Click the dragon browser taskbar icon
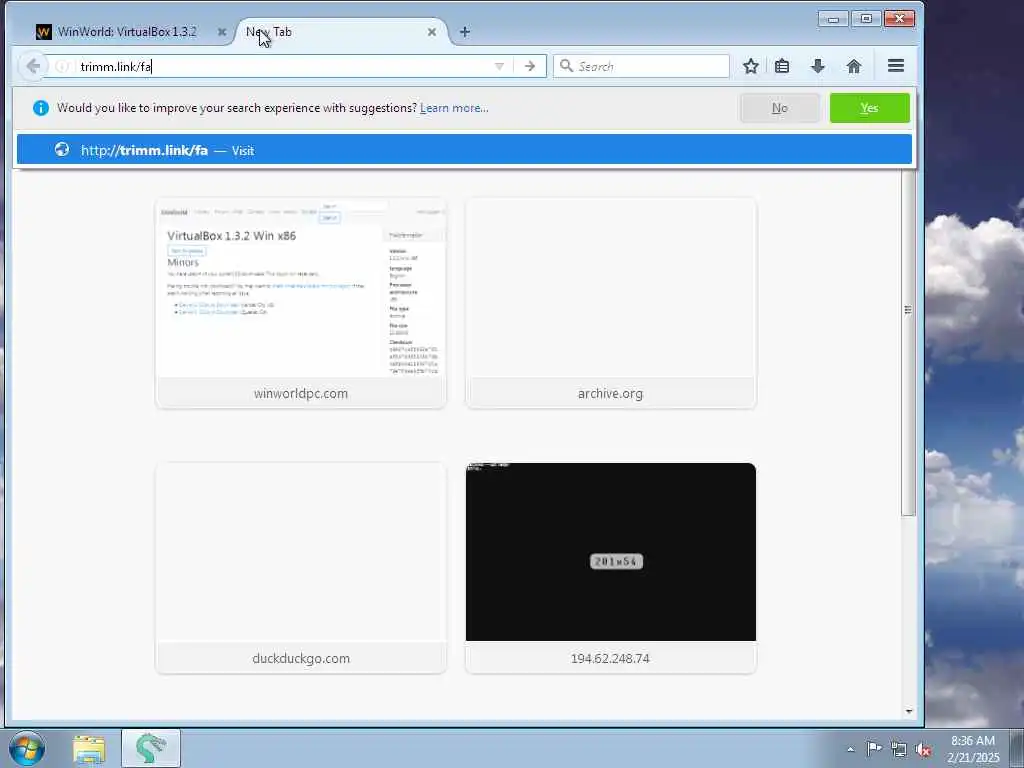 [151, 748]
